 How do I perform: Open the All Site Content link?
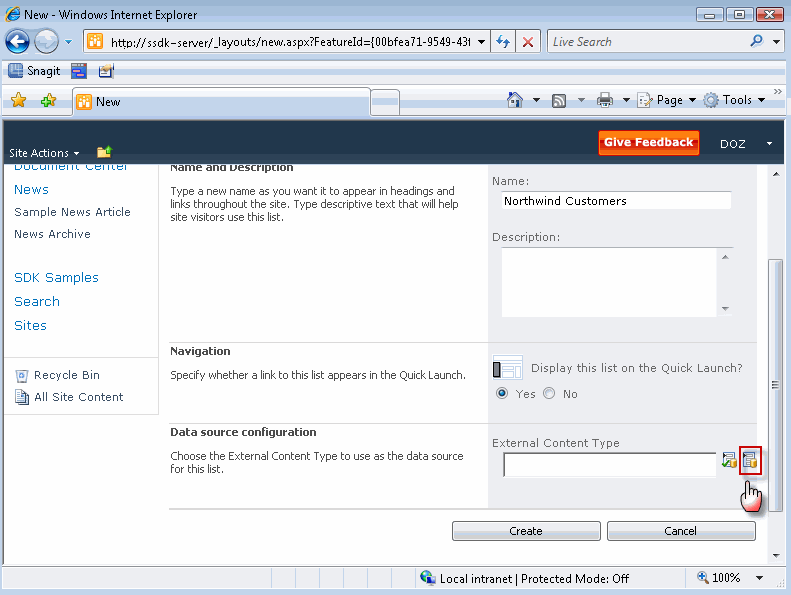tap(79, 397)
